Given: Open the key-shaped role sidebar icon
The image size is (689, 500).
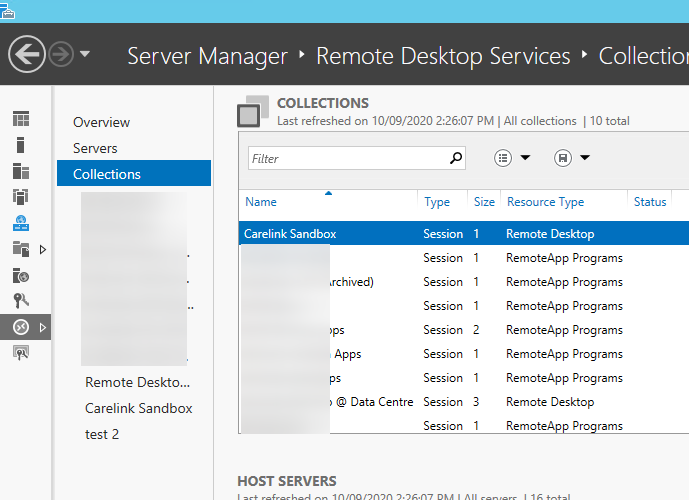Looking at the screenshot, I should tap(21, 301).
